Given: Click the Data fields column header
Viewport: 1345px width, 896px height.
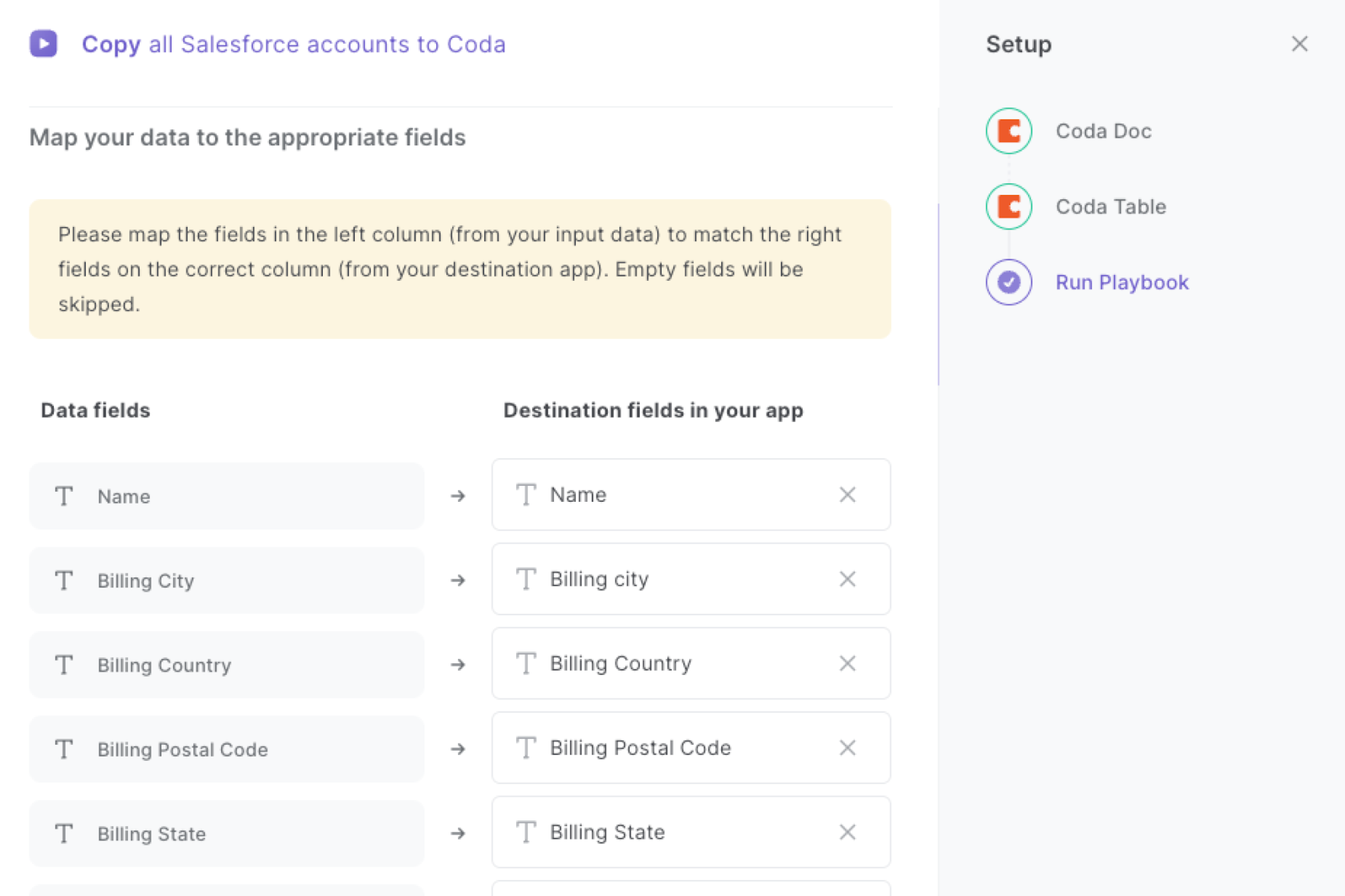Looking at the screenshot, I should [x=96, y=410].
